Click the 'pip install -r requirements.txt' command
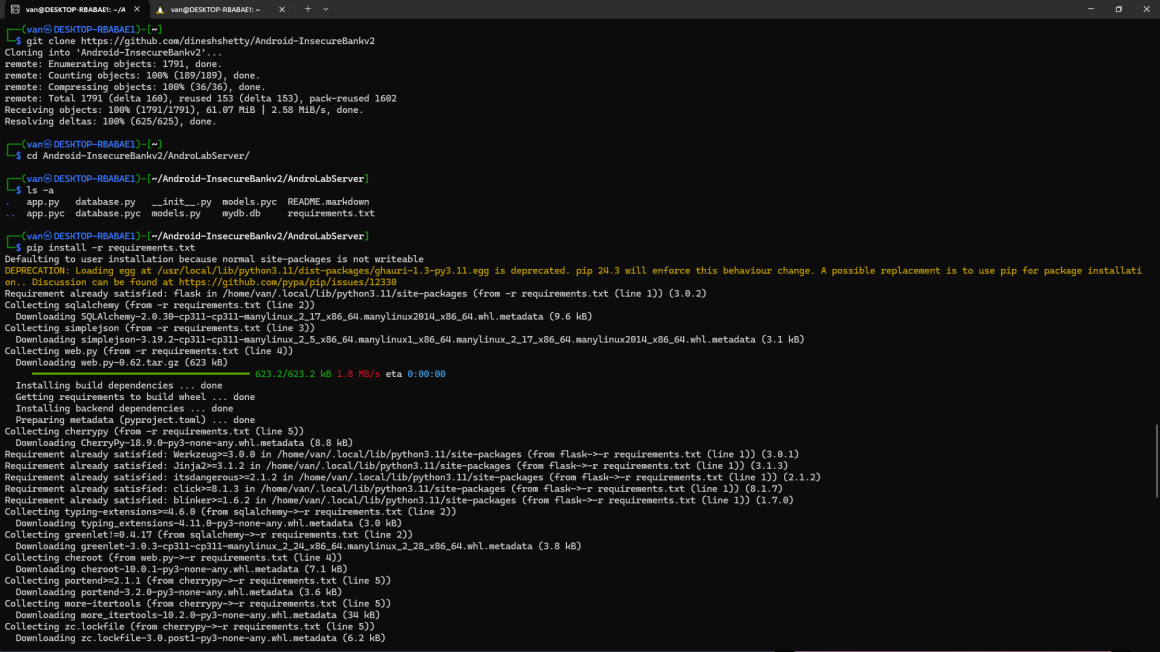 pyautogui.click(x=111, y=248)
